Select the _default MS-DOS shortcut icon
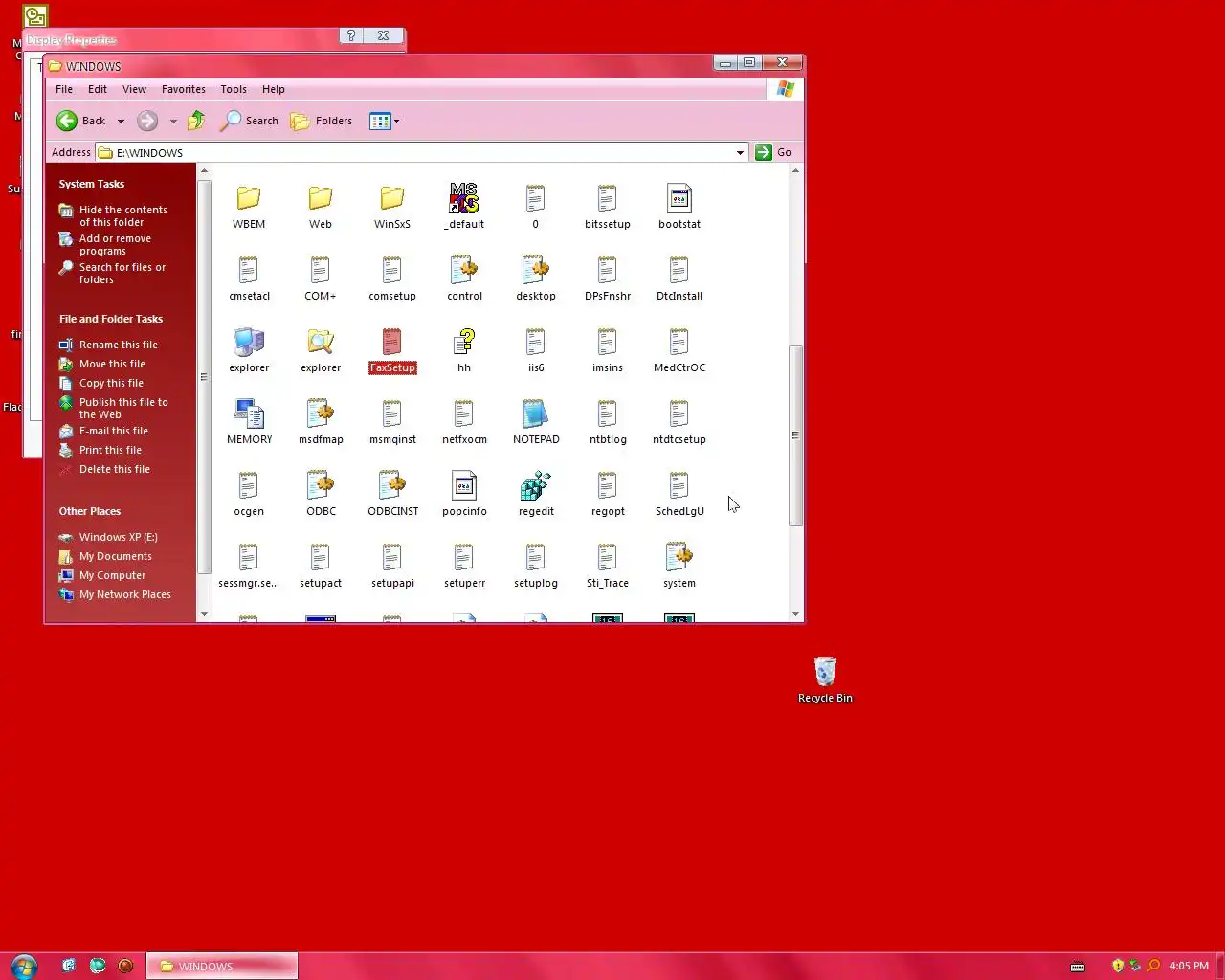 pos(464,198)
